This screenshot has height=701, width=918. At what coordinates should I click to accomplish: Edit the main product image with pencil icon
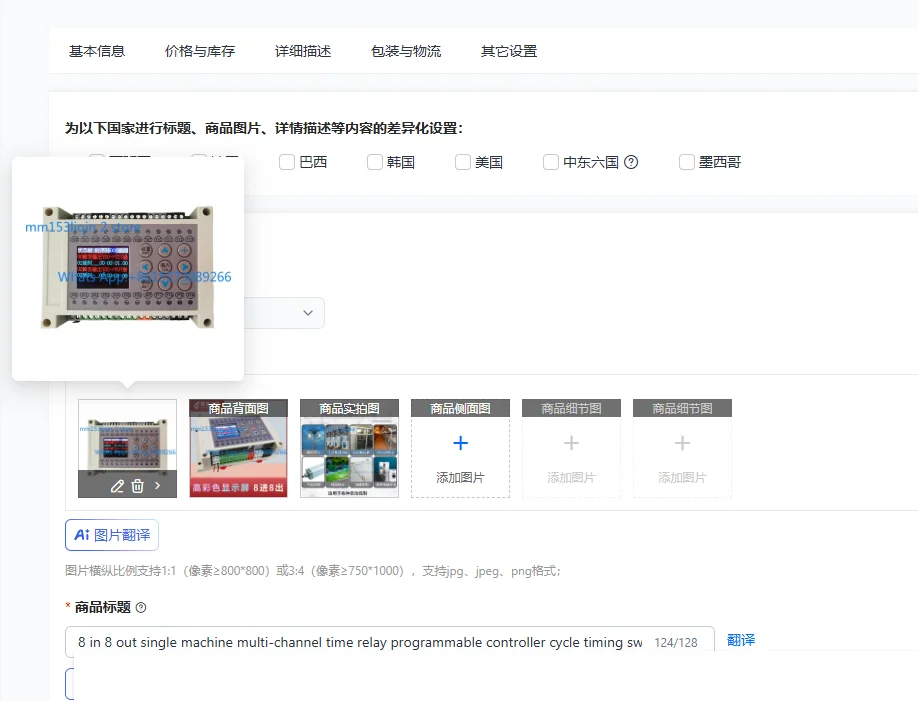tap(117, 486)
